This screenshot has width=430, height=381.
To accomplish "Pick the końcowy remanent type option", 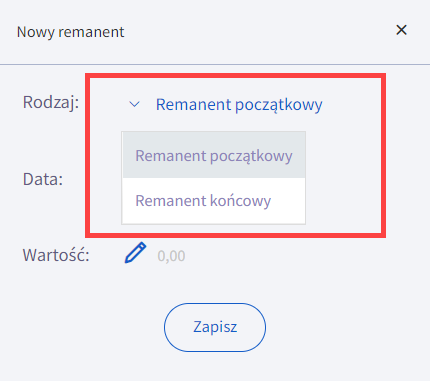I will (x=214, y=201).
